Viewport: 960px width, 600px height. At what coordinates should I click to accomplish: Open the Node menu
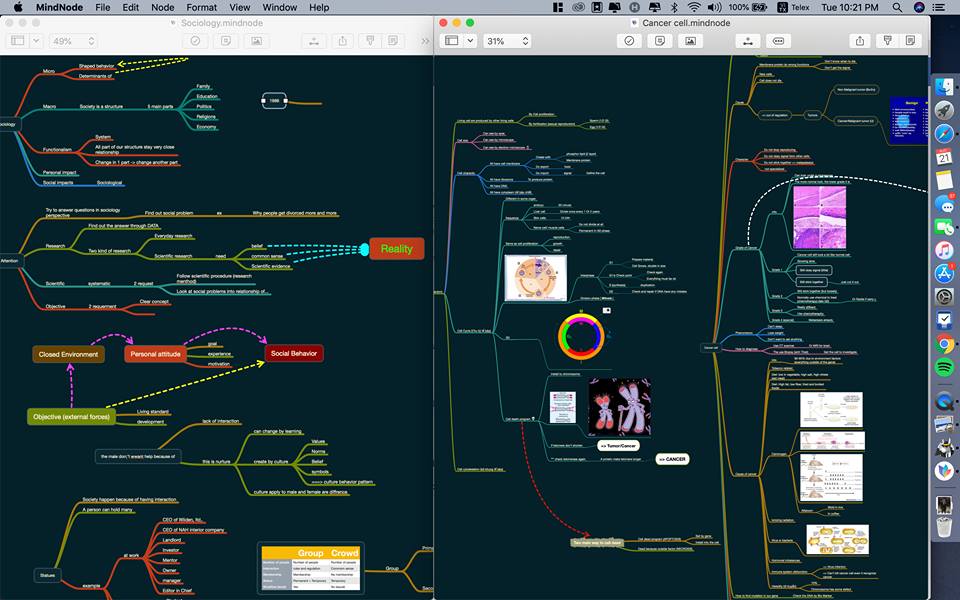[x=162, y=7]
